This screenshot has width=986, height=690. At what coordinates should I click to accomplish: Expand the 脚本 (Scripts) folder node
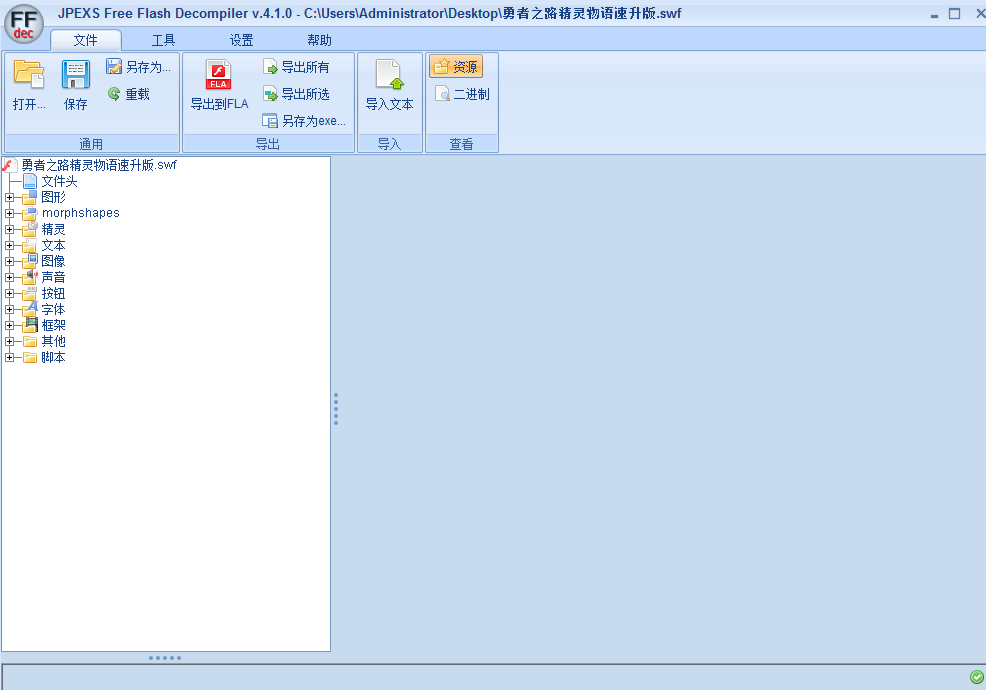coord(10,358)
